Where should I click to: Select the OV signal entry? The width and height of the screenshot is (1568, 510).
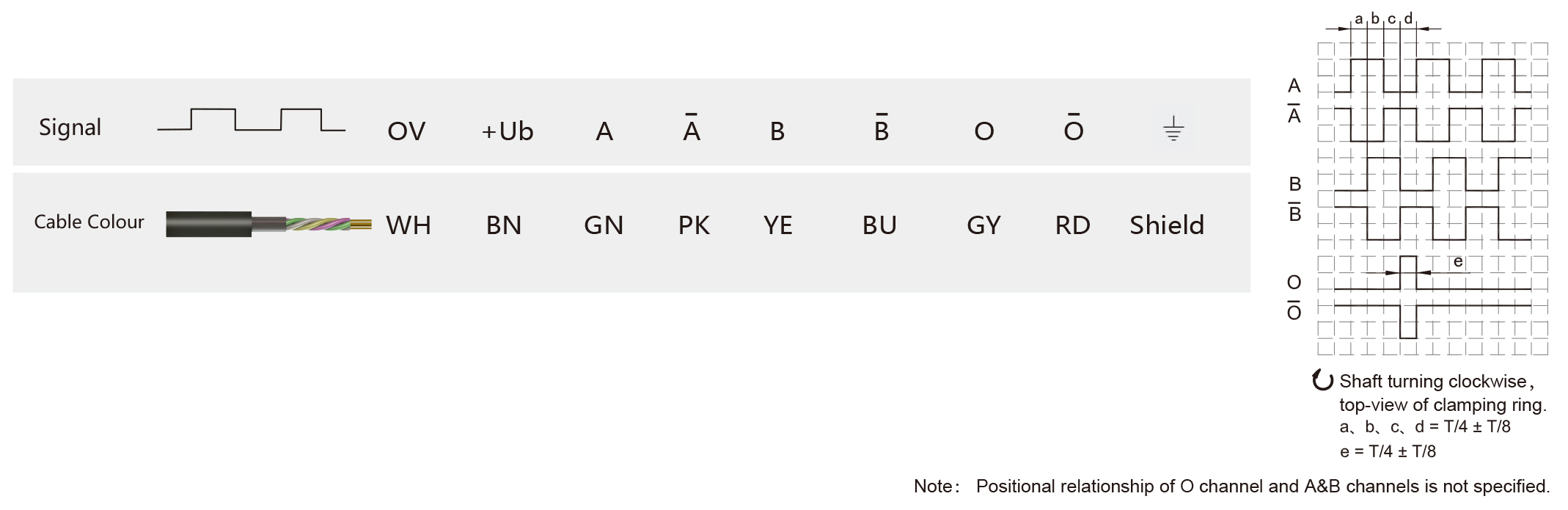coord(406,131)
